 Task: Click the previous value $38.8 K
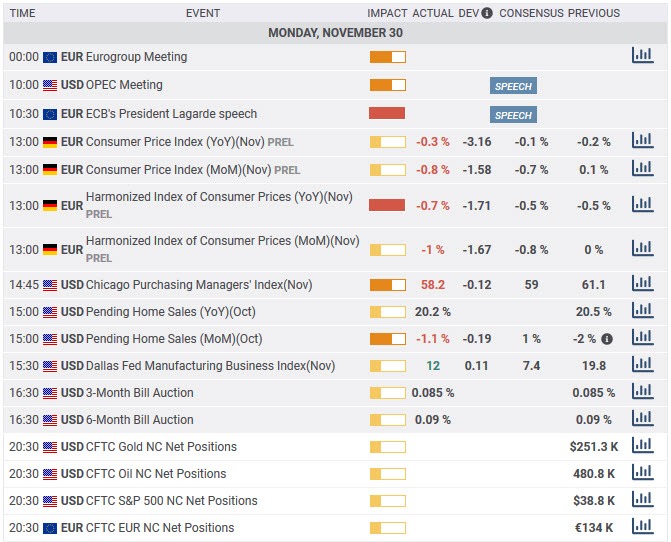[x=594, y=501]
